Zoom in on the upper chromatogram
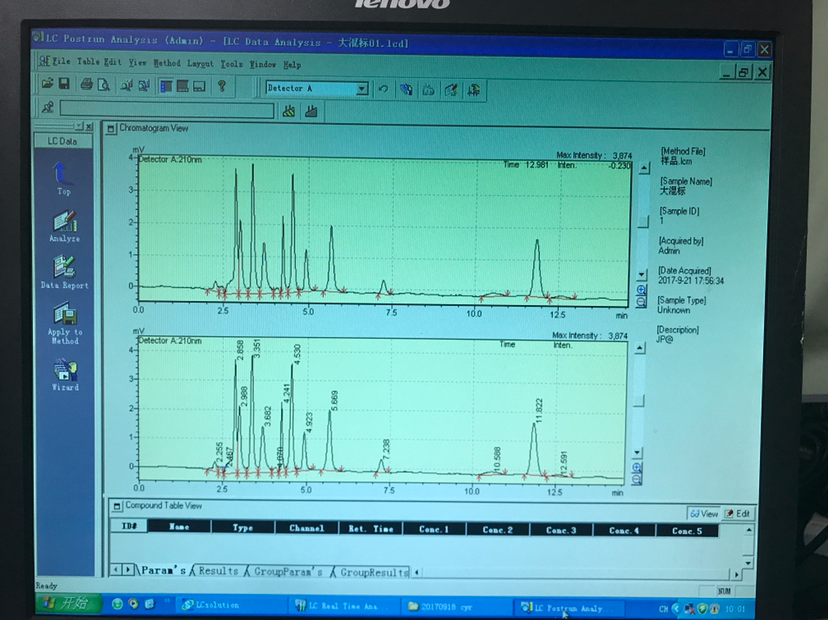The image size is (828, 620). [x=641, y=290]
